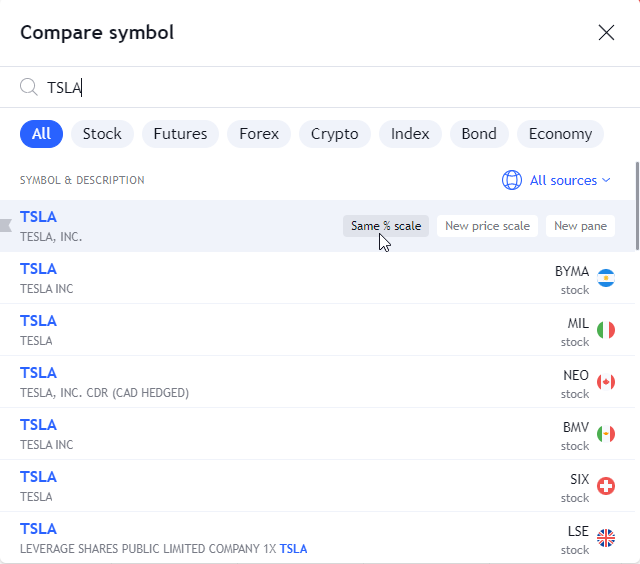The height and width of the screenshot is (564, 640).
Task: Filter results by Economy
Action: 560,134
